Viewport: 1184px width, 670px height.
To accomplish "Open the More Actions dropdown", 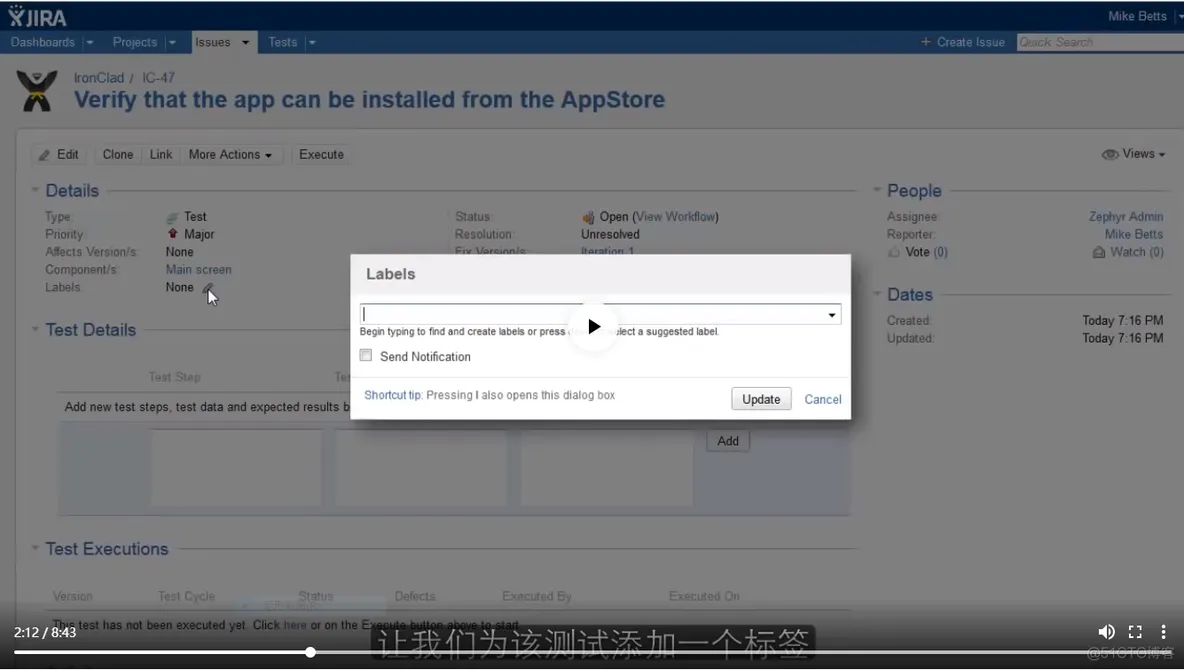I will (x=230, y=154).
